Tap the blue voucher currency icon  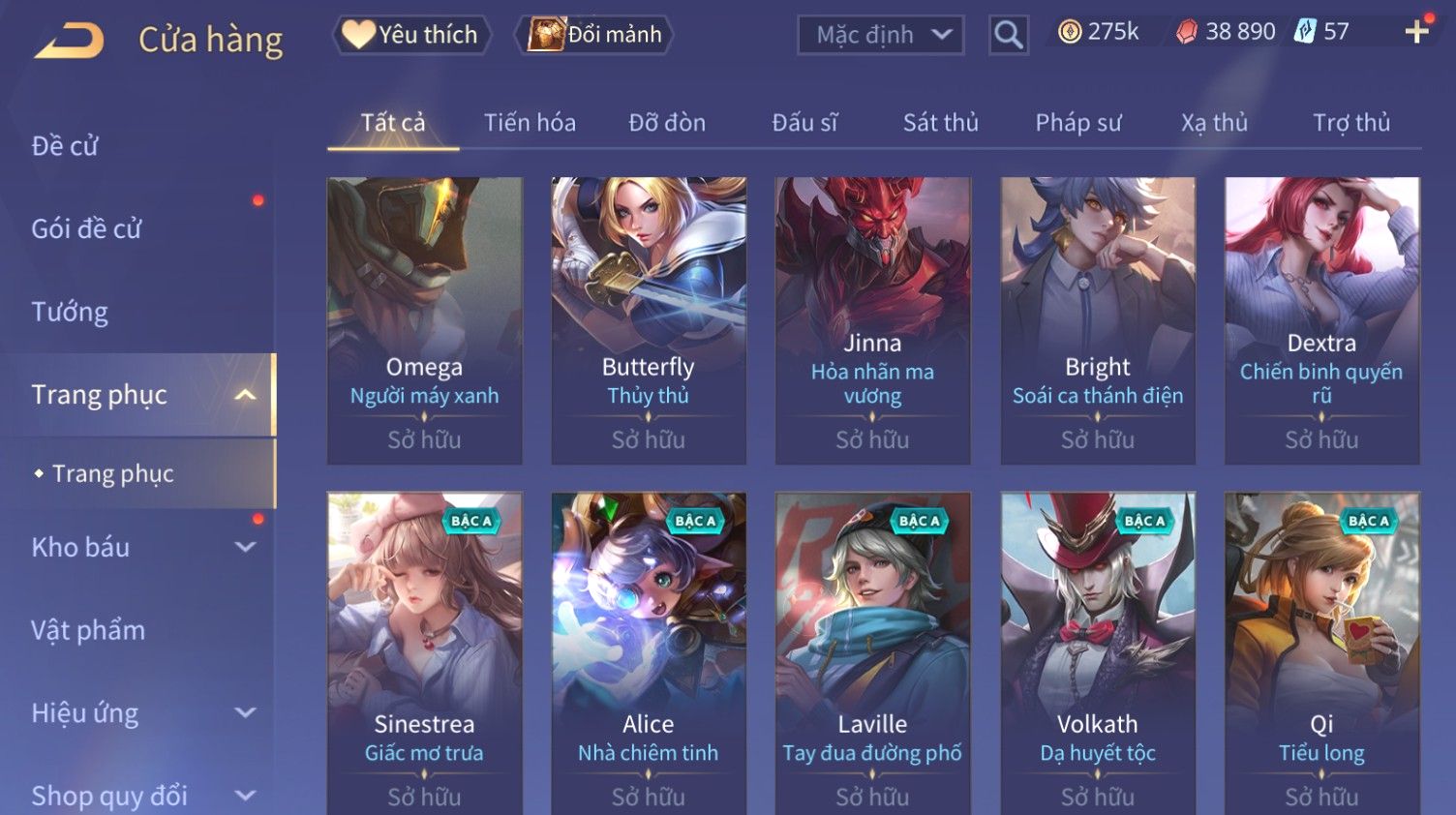coord(1306,32)
